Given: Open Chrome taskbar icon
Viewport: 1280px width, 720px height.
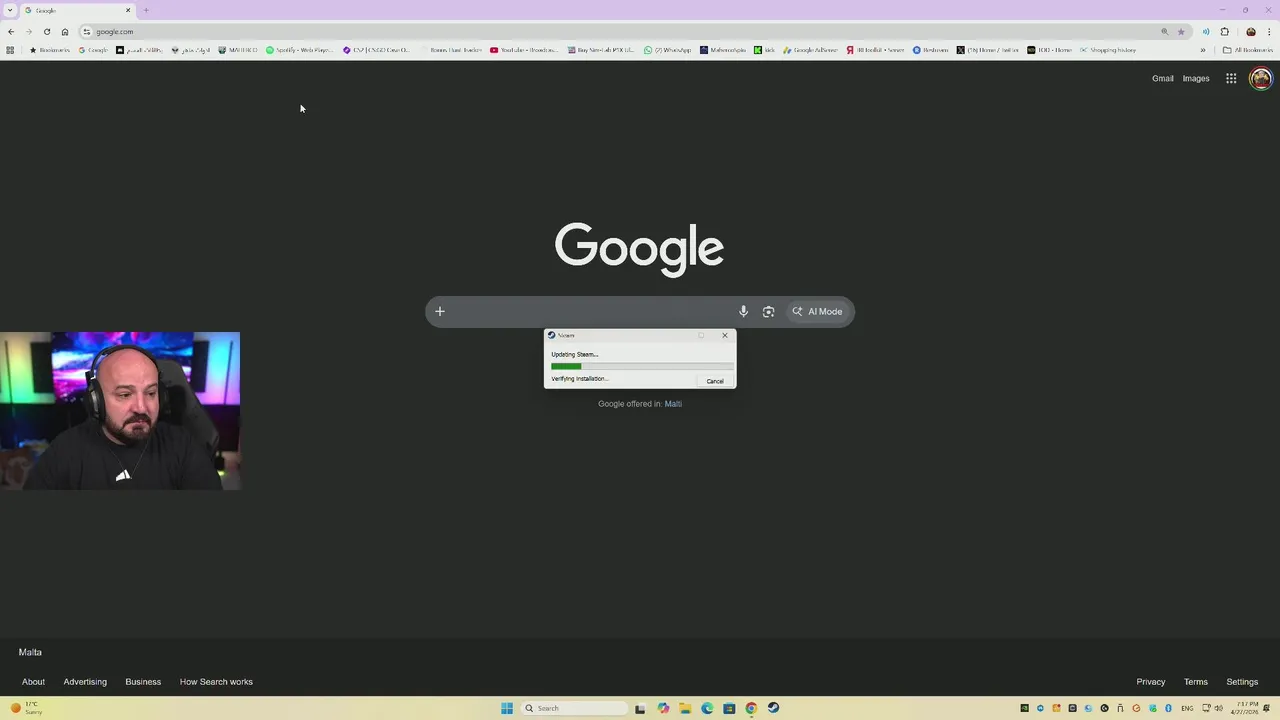Looking at the screenshot, I should pos(751,708).
